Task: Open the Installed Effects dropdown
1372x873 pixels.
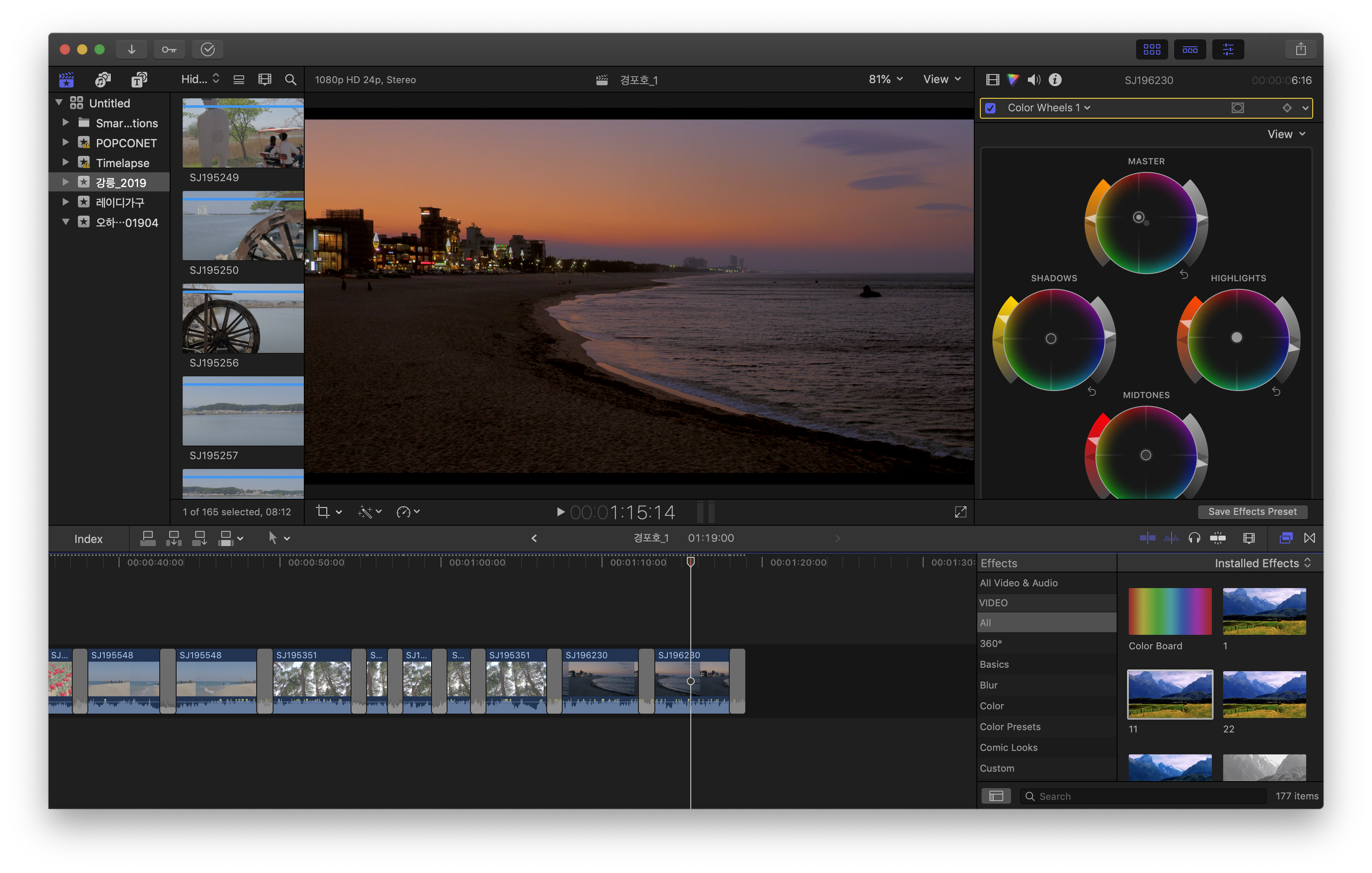Action: [1262, 563]
